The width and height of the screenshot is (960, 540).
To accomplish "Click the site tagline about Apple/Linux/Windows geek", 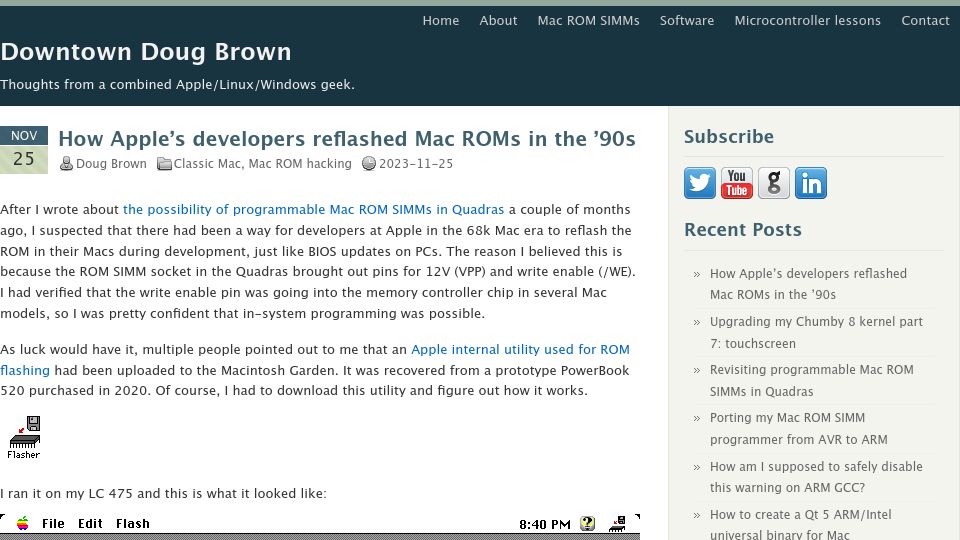I will click(x=178, y=84).
